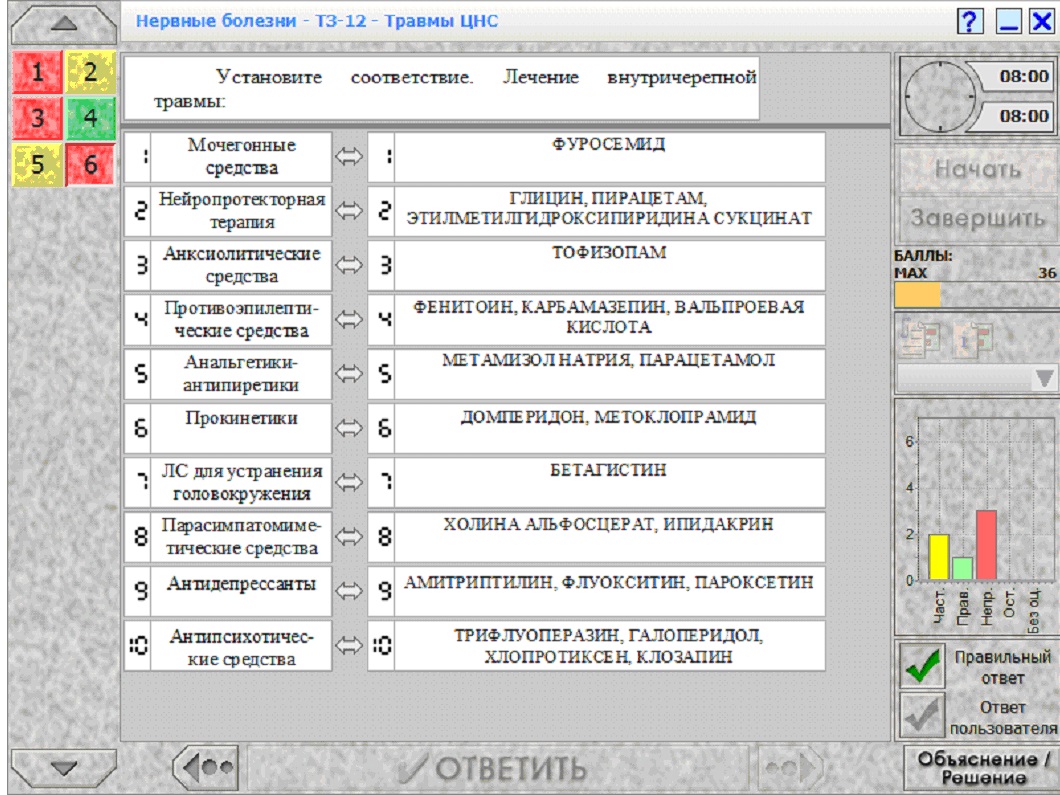Screen dimensions: 1060x795
Task: Select the АМИТРИПТИЛИН, ФЛУОКСИТИН, ПАРОКСЕТИН cell
Action: pyautogui.click(x=609, y=591)
